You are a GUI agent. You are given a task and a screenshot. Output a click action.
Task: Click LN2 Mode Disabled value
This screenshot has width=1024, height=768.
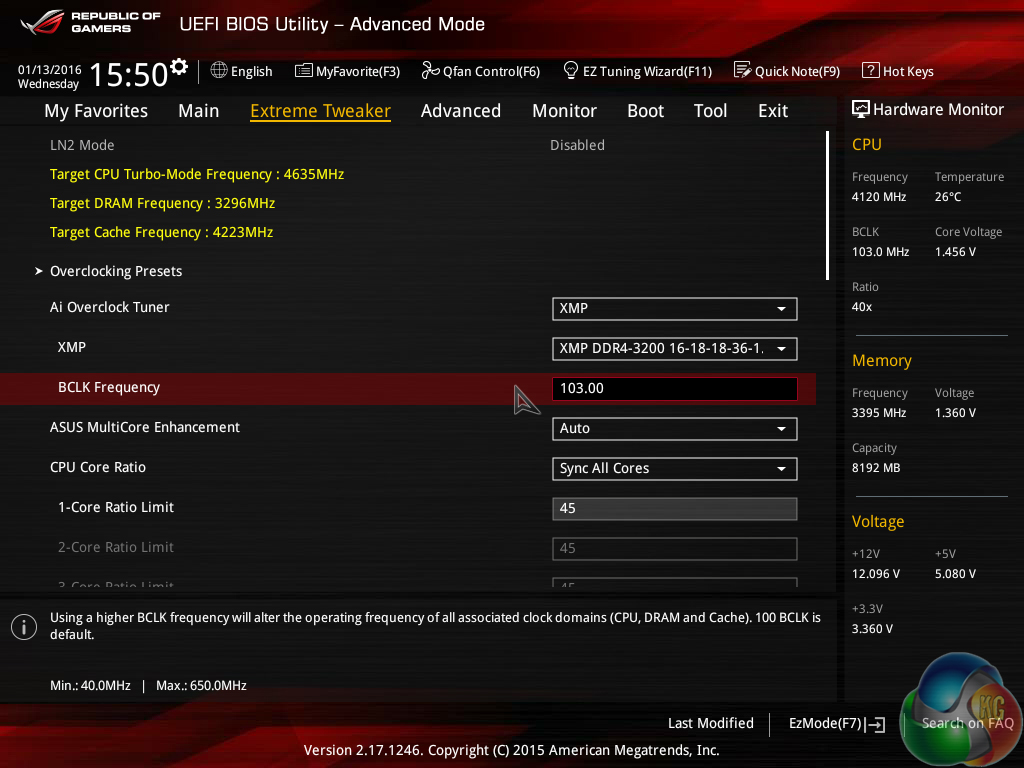point(577,145)
